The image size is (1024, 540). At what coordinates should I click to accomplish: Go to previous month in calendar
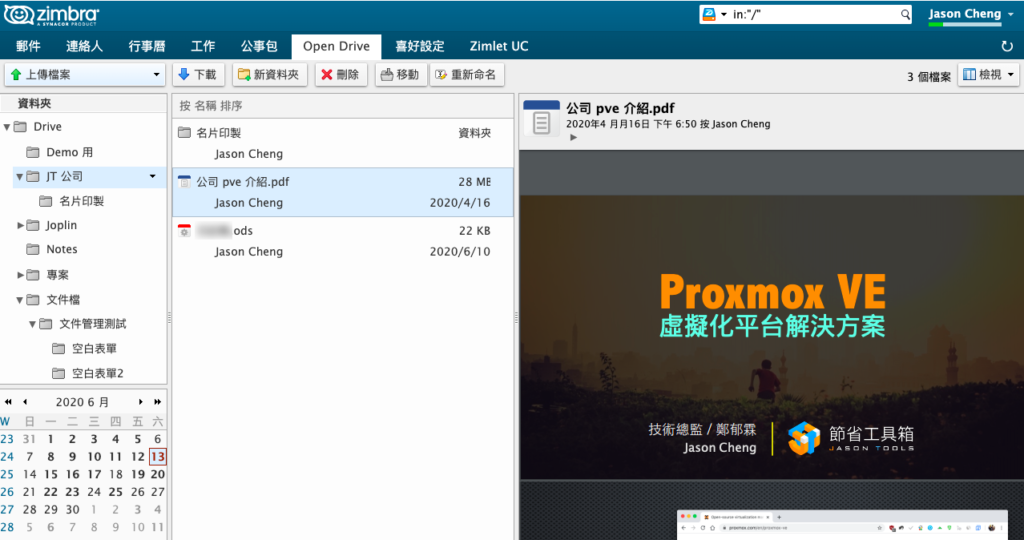pos(25,402)
